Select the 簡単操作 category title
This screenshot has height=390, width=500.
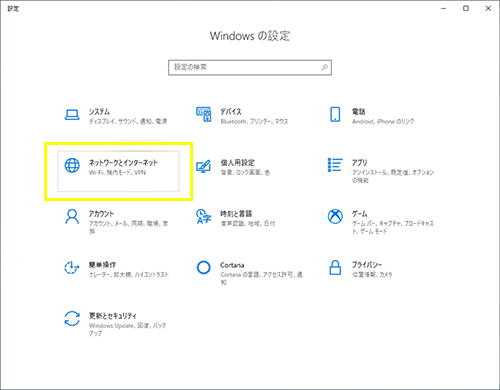pos(102,265)
